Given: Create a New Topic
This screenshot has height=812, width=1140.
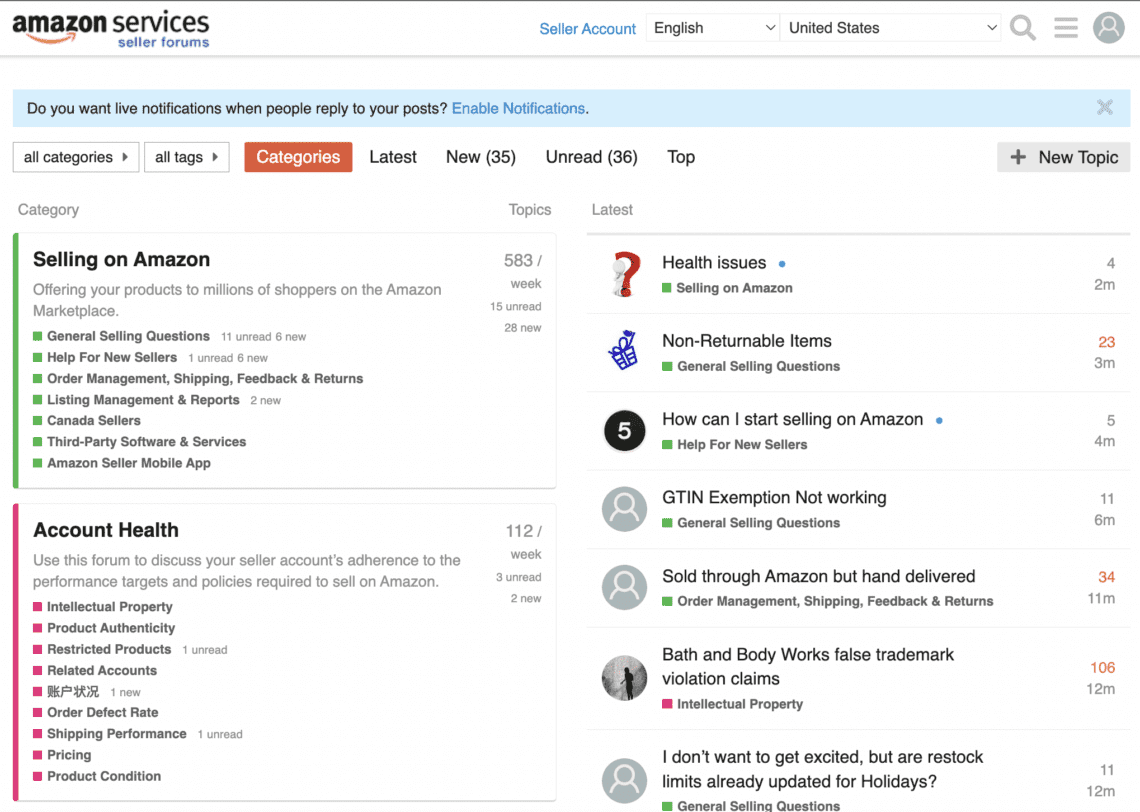Looking at the screenshot, I should click(x=1063, y=157).
